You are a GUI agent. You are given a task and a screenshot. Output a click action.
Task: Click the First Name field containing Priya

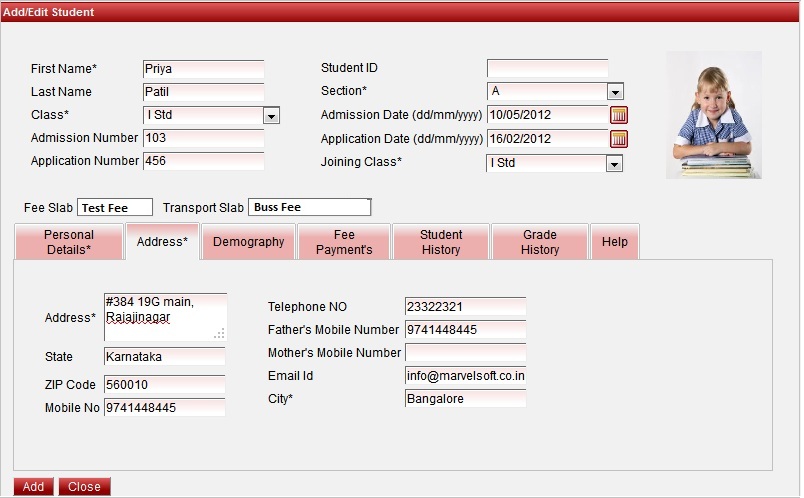(x=203, y=69)
